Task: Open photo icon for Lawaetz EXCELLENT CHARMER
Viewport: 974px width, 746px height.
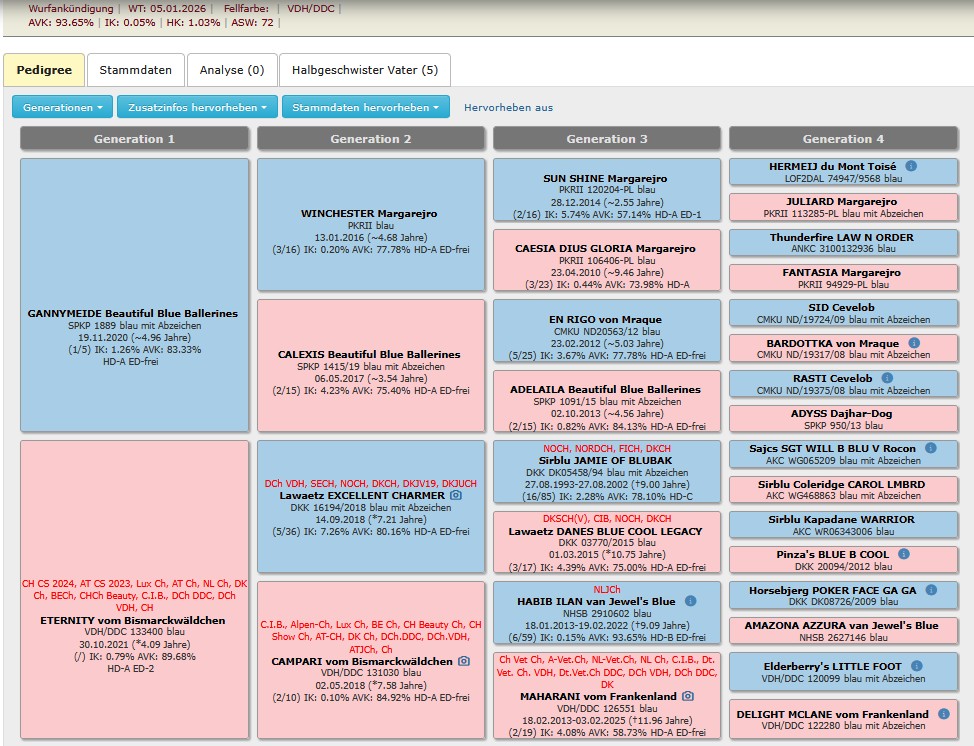Action: pyautogui.click(x=455, y=495)
